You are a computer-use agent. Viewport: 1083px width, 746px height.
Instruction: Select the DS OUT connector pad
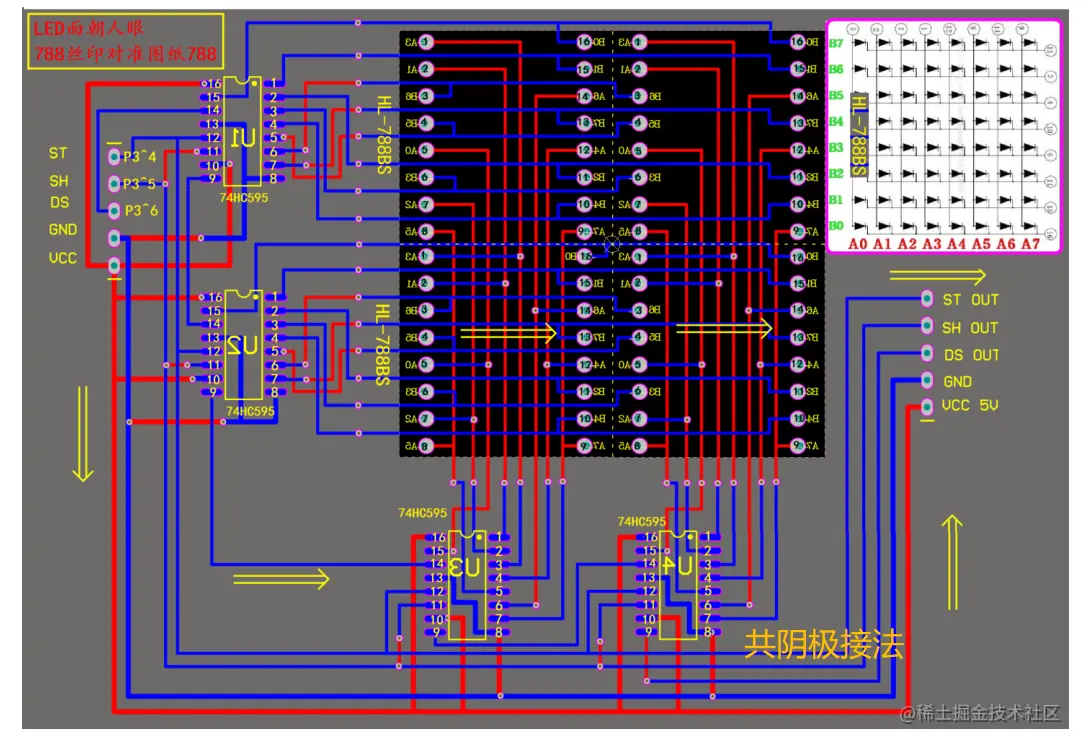(927, 353)
